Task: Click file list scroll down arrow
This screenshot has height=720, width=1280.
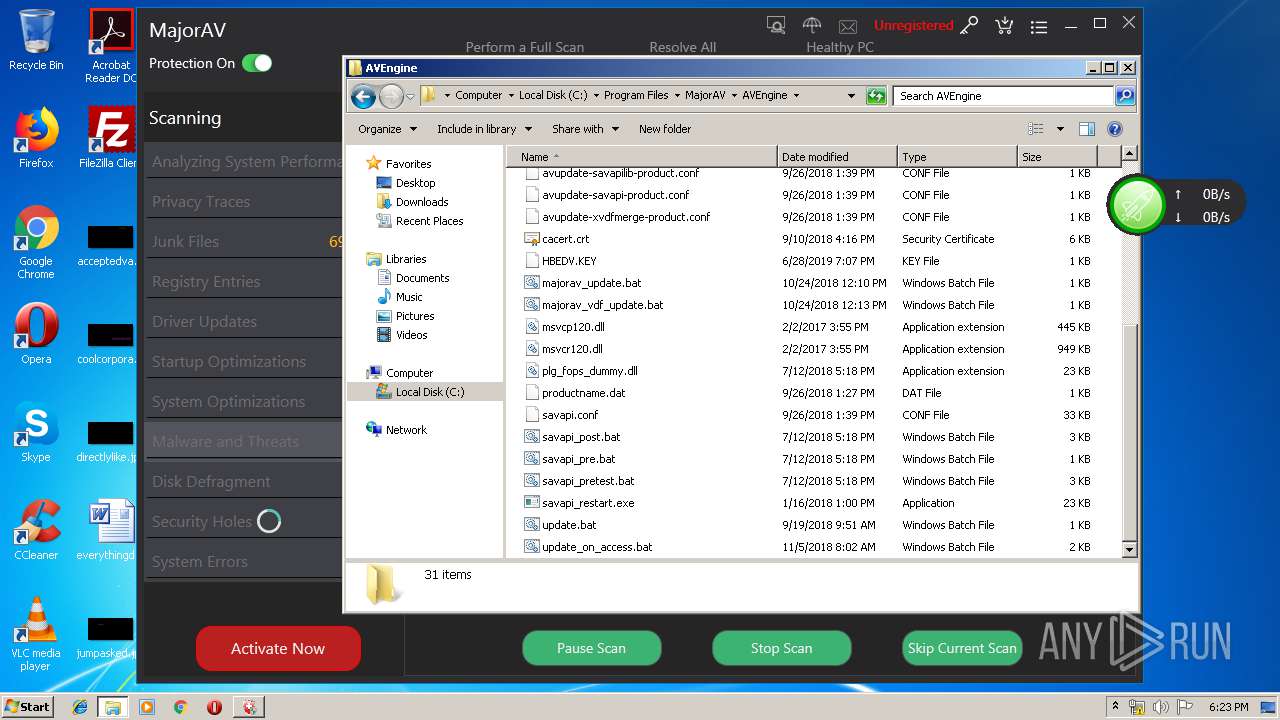Action: tap(1129, 549)
